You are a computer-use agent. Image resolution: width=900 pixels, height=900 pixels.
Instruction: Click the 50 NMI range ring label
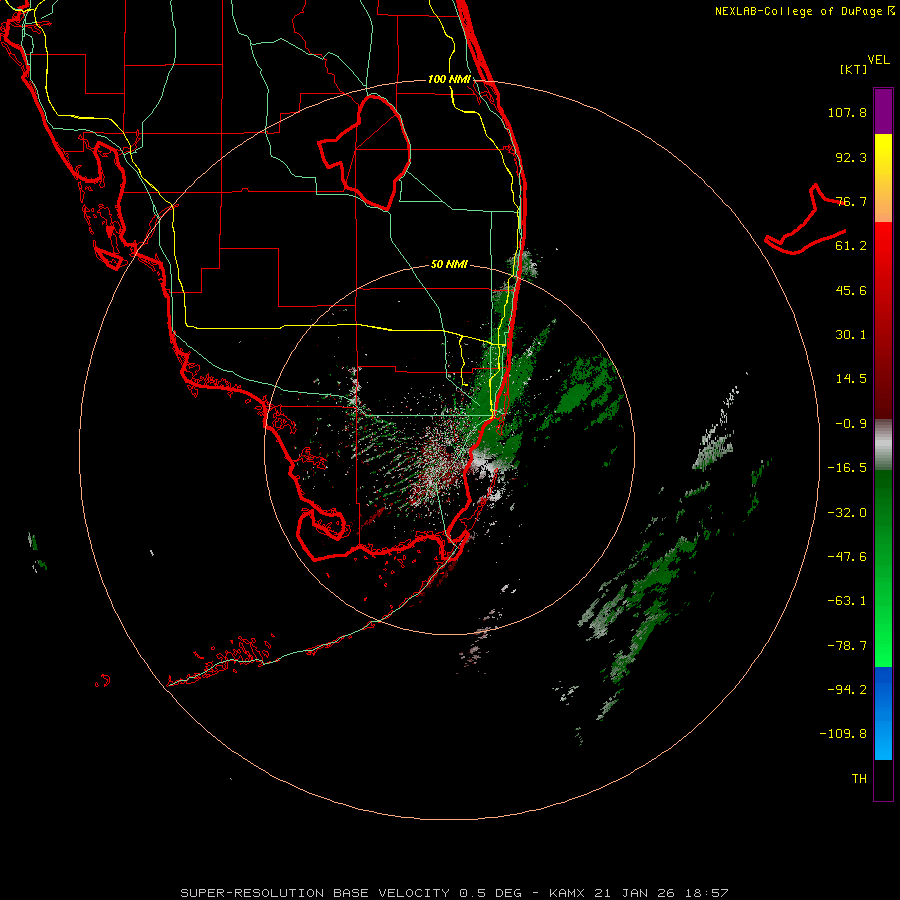click(449, 265)
